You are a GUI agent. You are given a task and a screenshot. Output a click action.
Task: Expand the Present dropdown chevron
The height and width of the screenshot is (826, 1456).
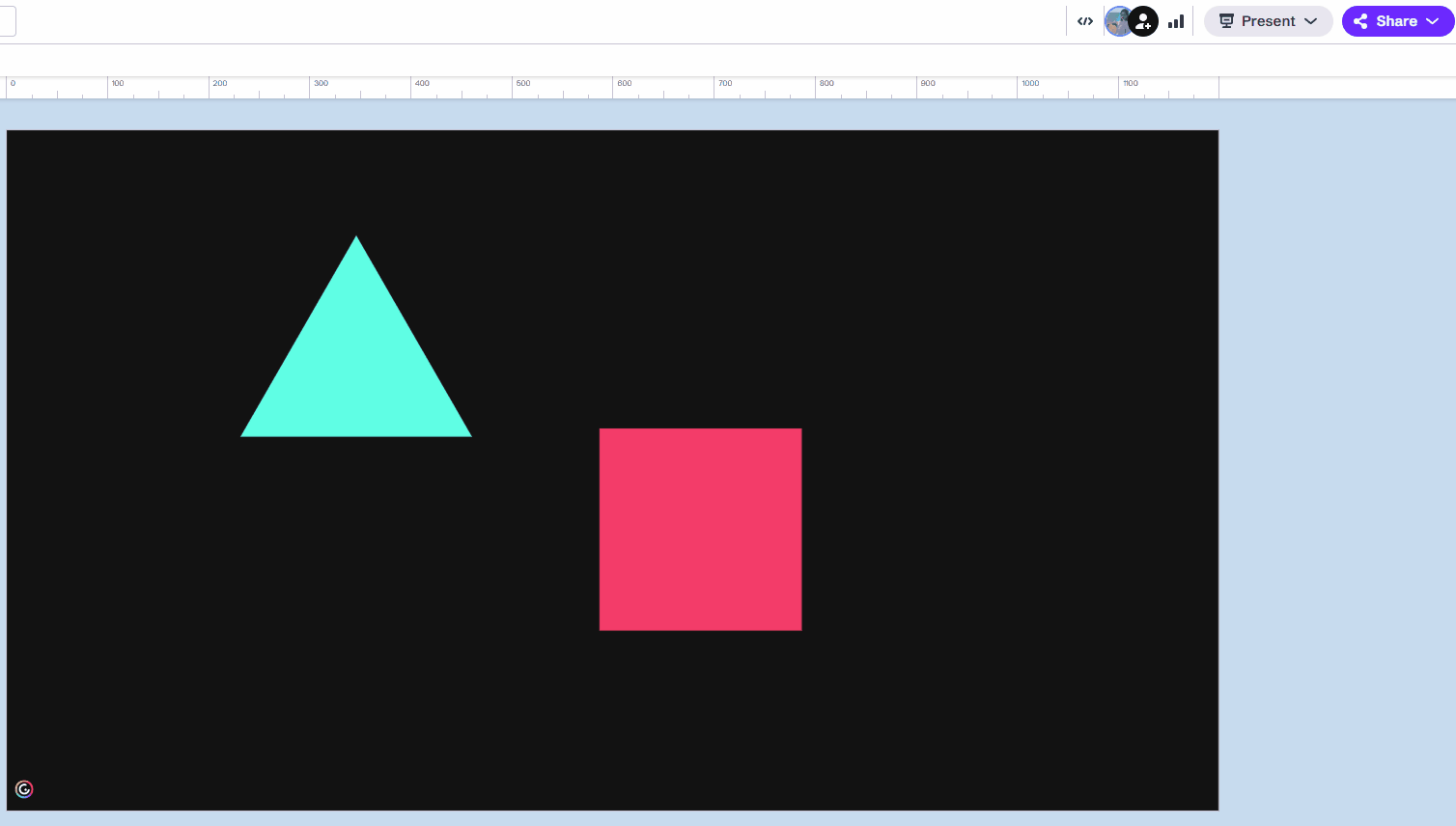[1311, 21]
